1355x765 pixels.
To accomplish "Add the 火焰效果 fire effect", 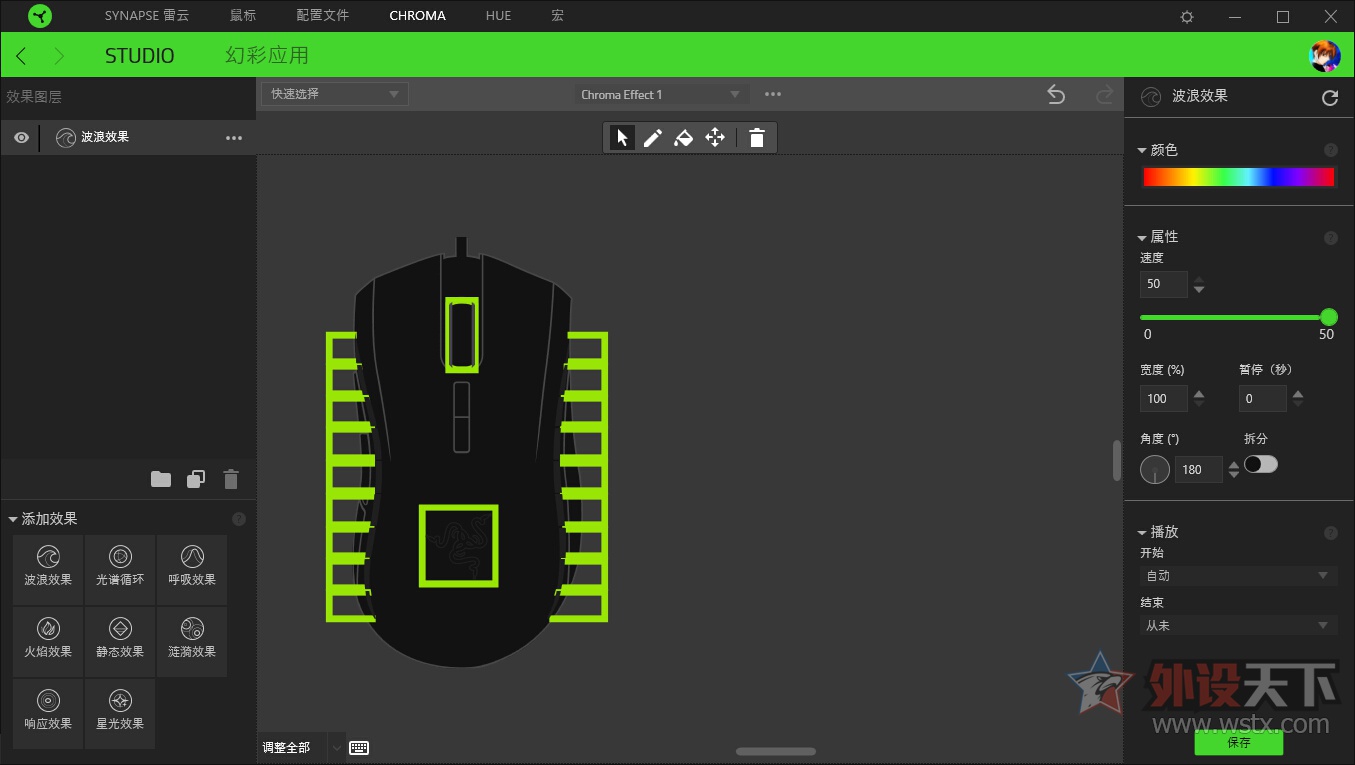I will click(48, 640).
